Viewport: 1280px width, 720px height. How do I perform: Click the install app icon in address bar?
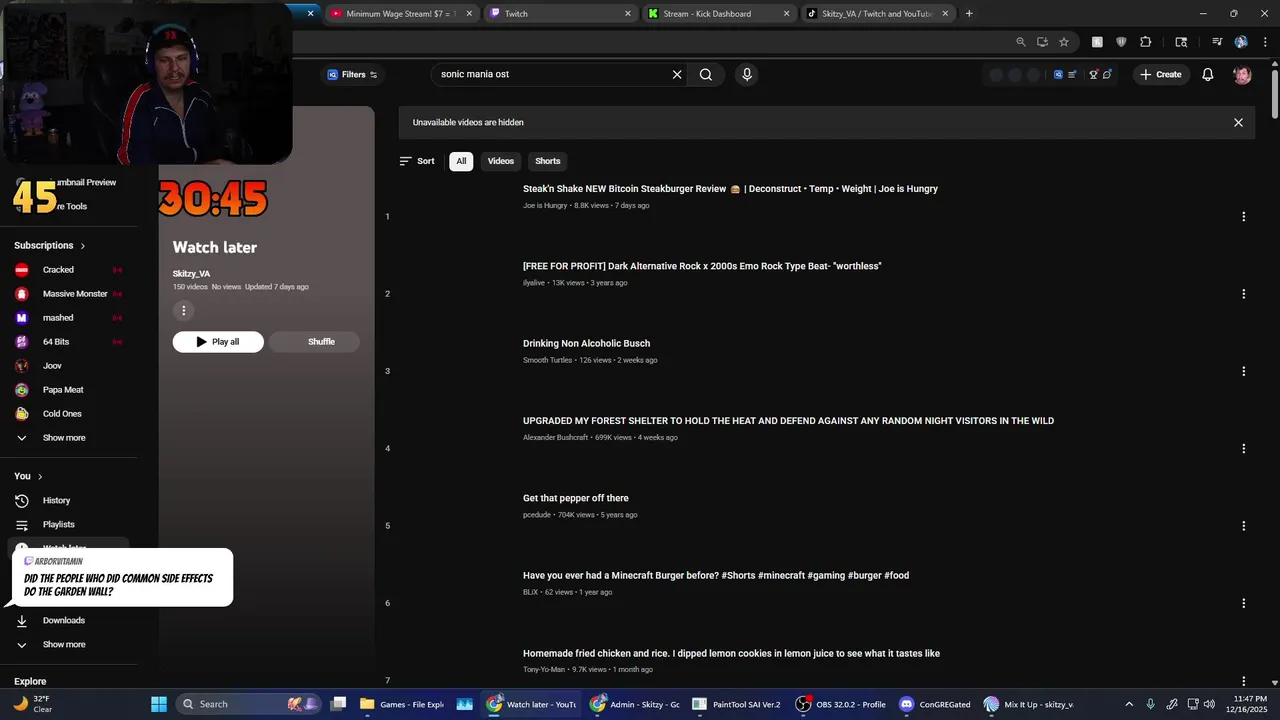(x=1042, y=42)
